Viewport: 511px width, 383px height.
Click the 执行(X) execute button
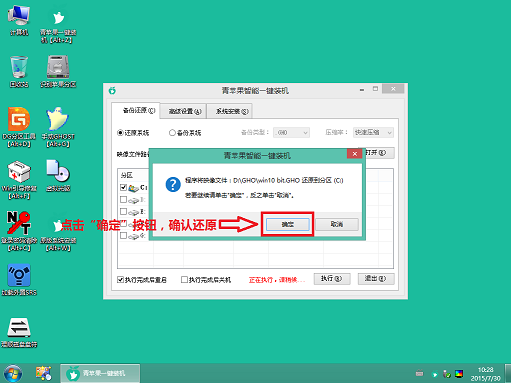click(332, 279)
